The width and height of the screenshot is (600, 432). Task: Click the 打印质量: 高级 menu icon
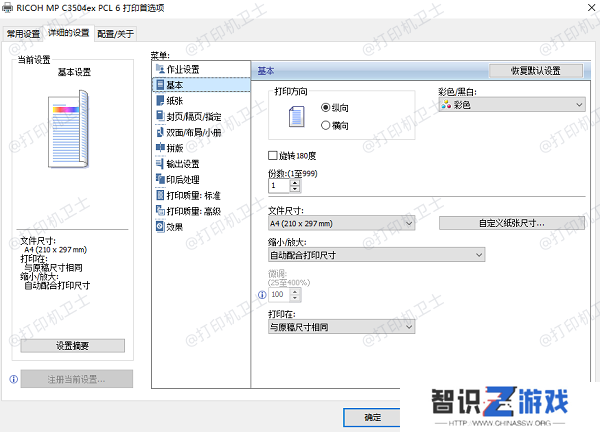(x=160, y=210)
